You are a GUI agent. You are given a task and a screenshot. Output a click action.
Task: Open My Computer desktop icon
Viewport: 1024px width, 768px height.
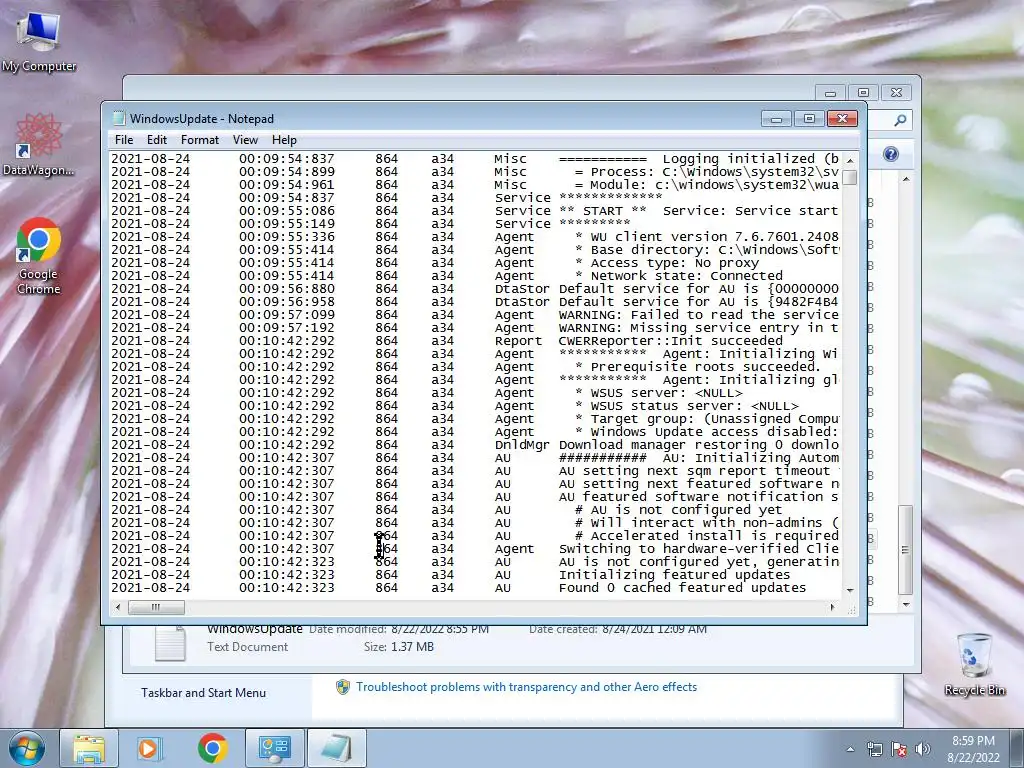(39, 40)
